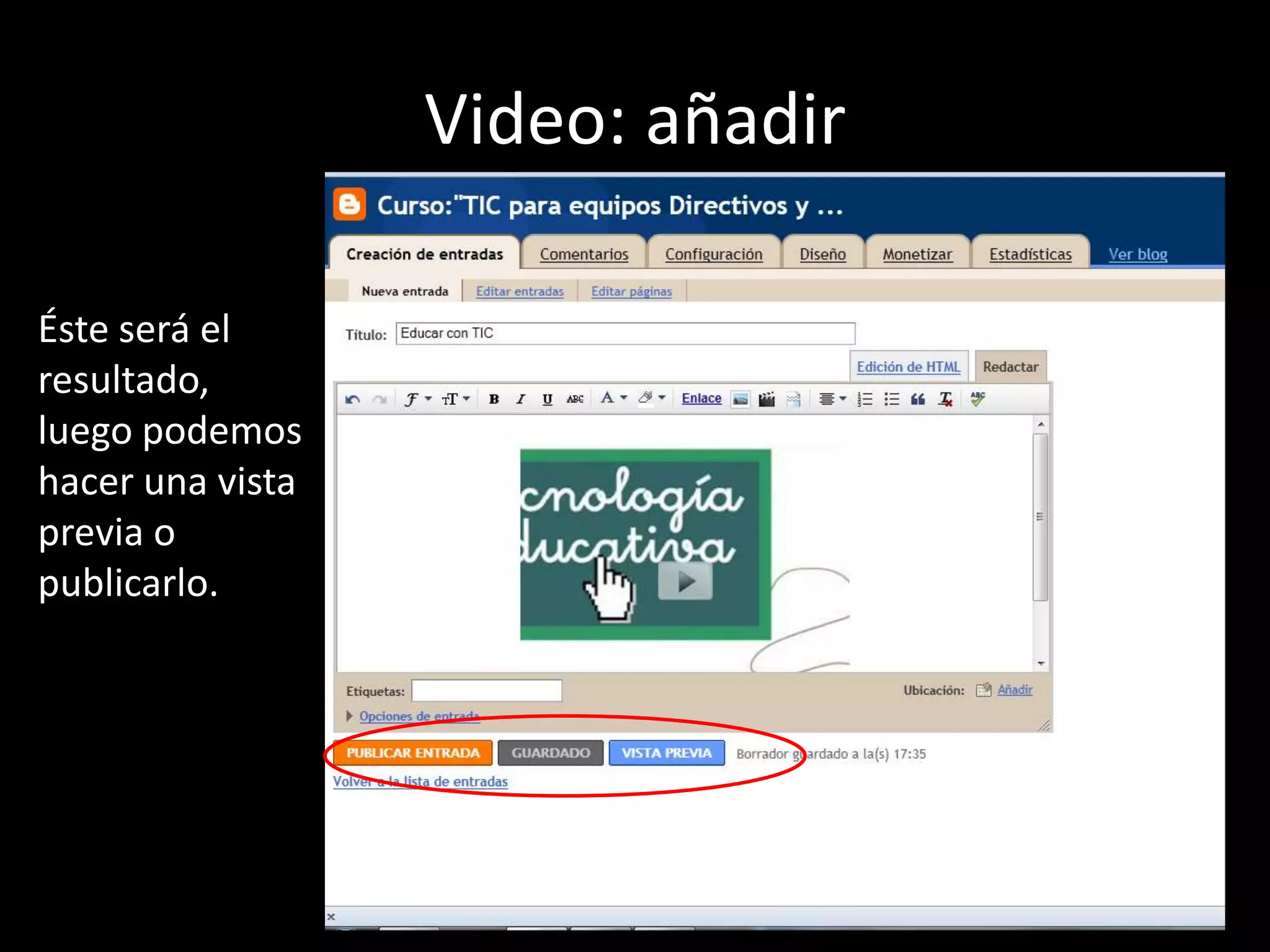Open the Monetizar tab
This screenshot has height=952, width=1270.
pyautogui.click(x=917, y=254)
